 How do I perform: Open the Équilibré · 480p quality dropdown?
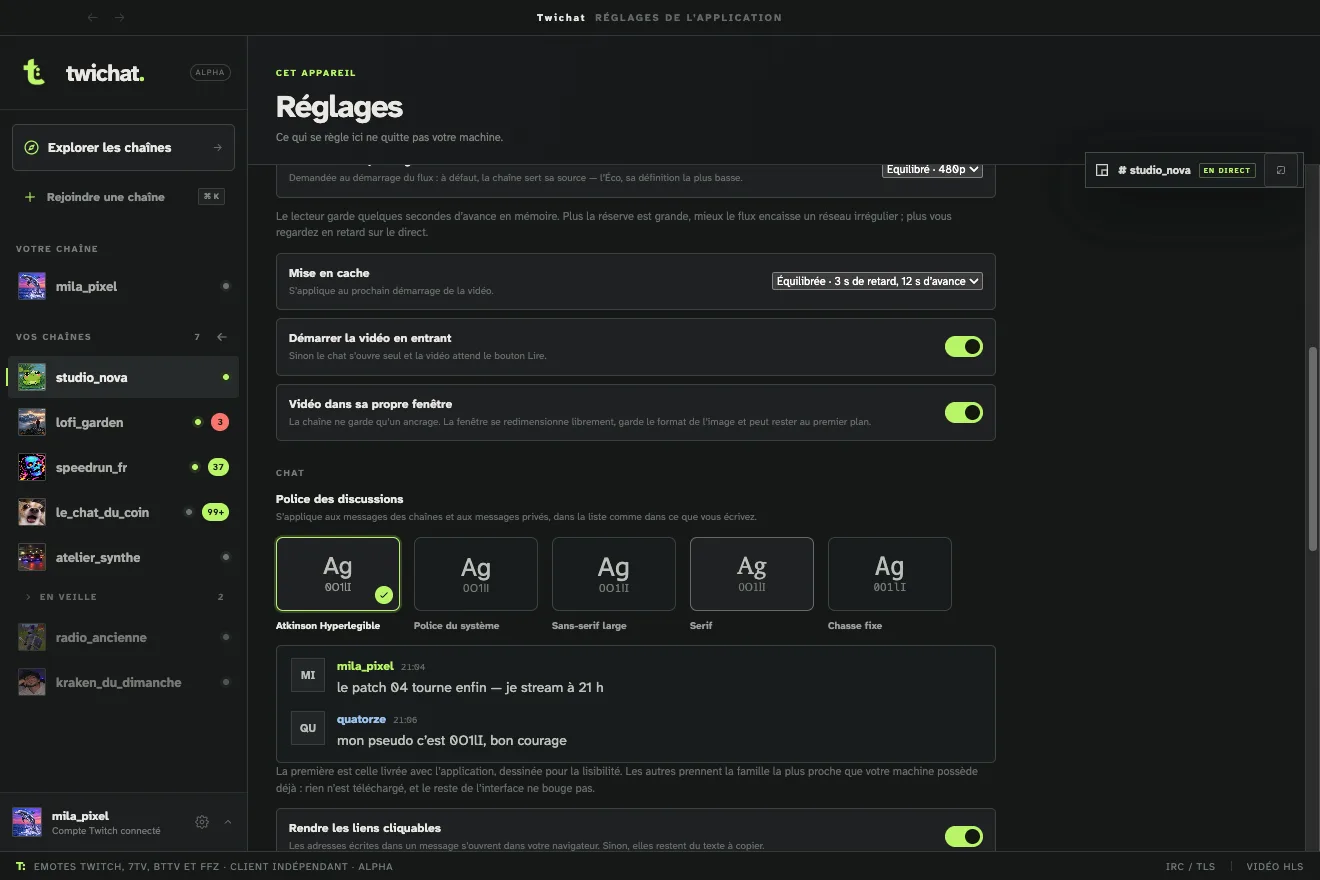(932, 170)
